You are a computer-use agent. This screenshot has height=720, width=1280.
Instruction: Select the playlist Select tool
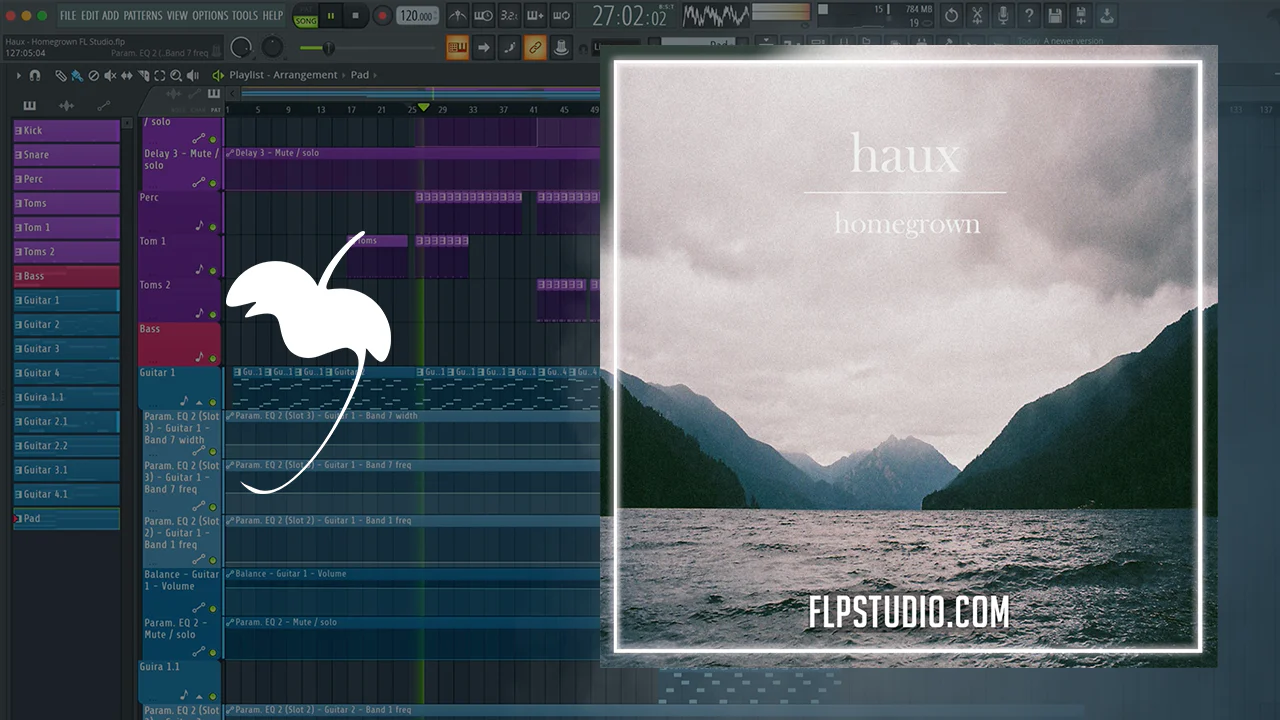(x=160, y=75)
